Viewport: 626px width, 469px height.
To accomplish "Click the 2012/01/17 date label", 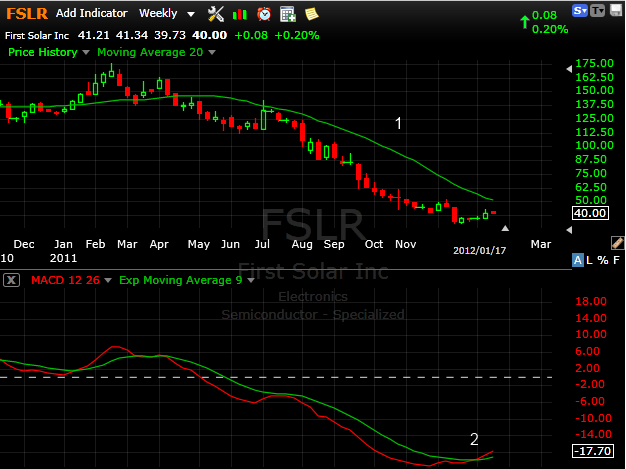I will pyautogui.click(x=479, y=251).
